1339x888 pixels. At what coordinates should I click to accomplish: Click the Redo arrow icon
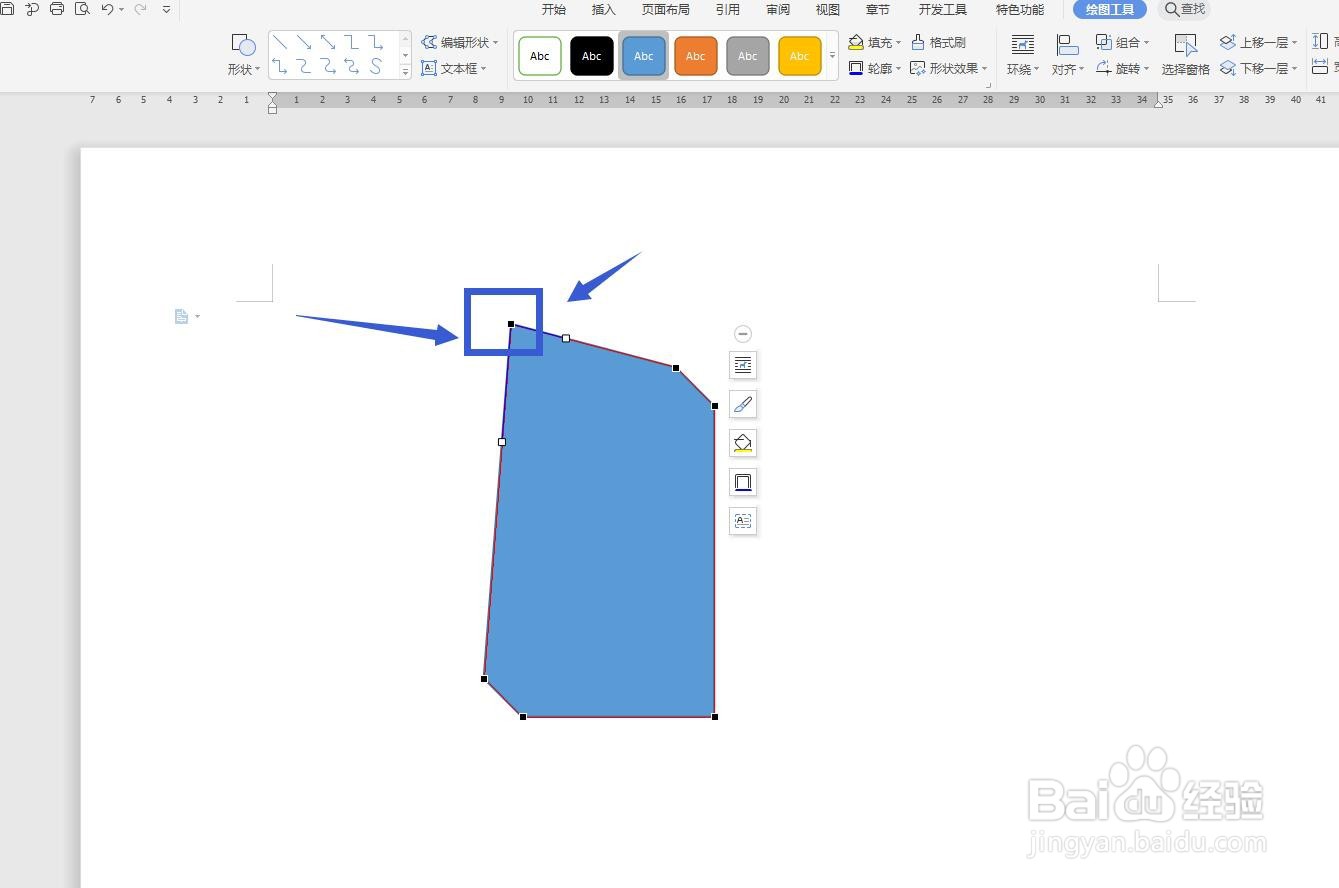[140, 9]
